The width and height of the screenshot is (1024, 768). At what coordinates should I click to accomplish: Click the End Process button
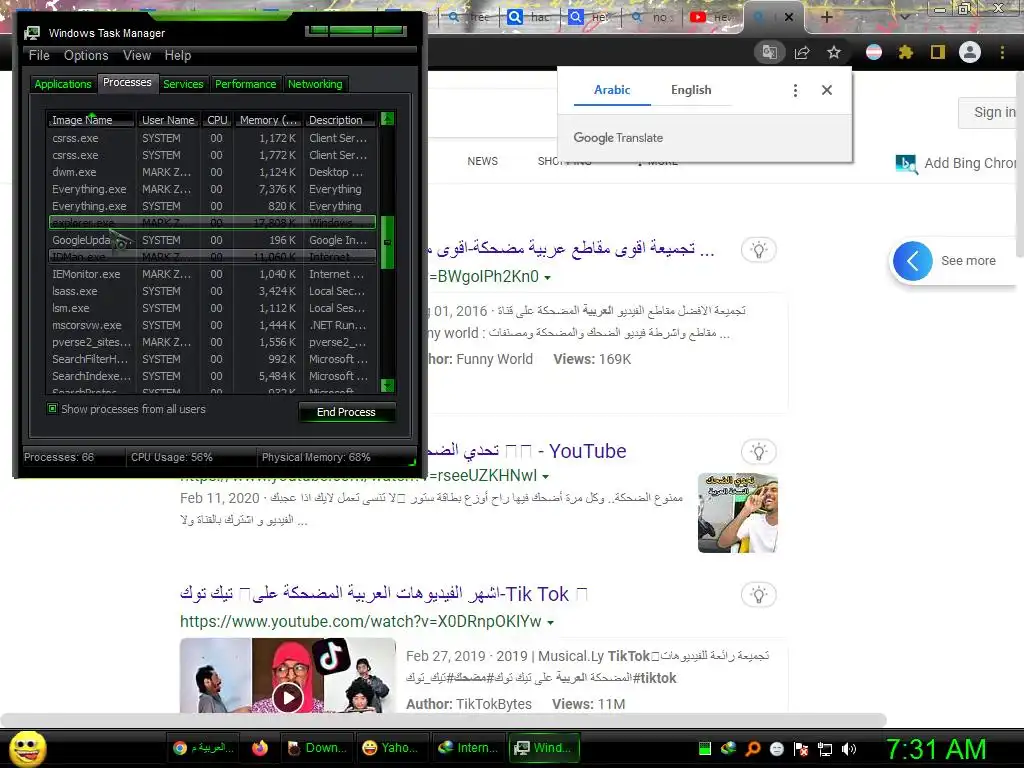coord(346,412)
